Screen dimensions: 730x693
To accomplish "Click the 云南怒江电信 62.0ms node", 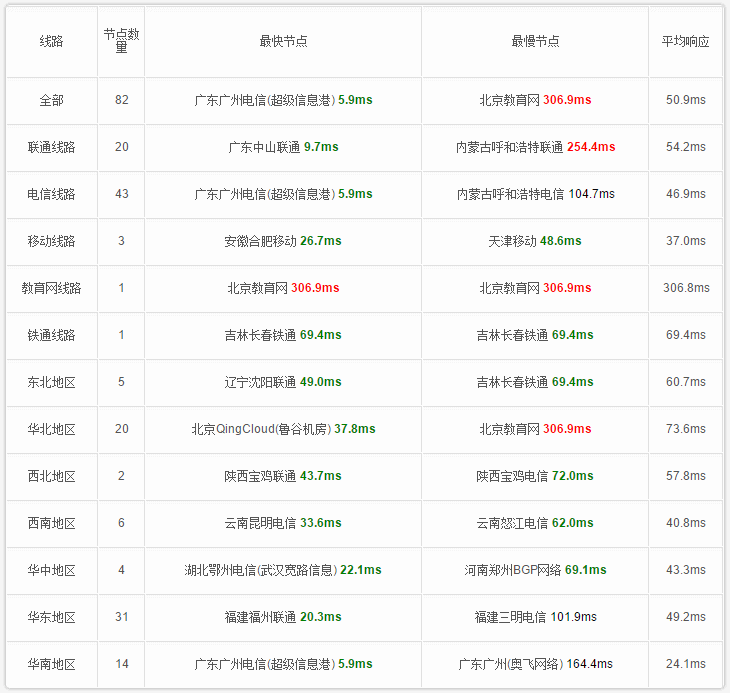I will 535,523.
